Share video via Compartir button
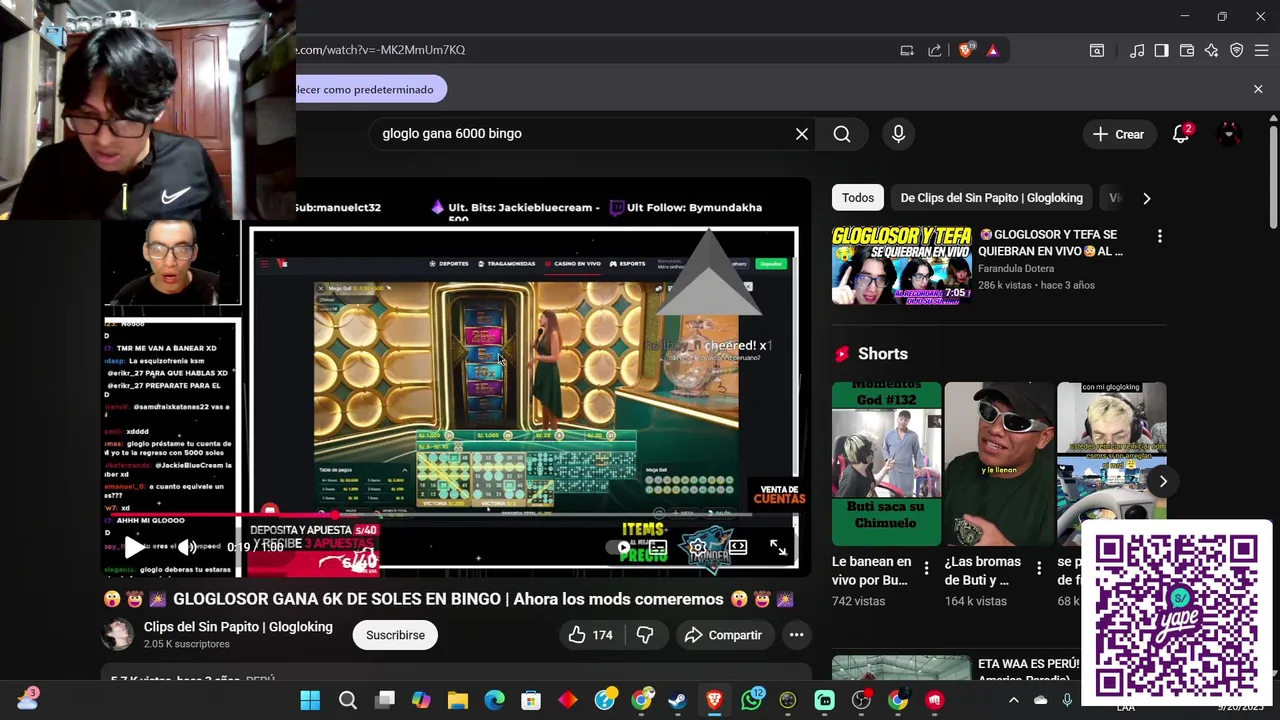The width and height of the screenshot is (1280, 720). tap(723, 635)
